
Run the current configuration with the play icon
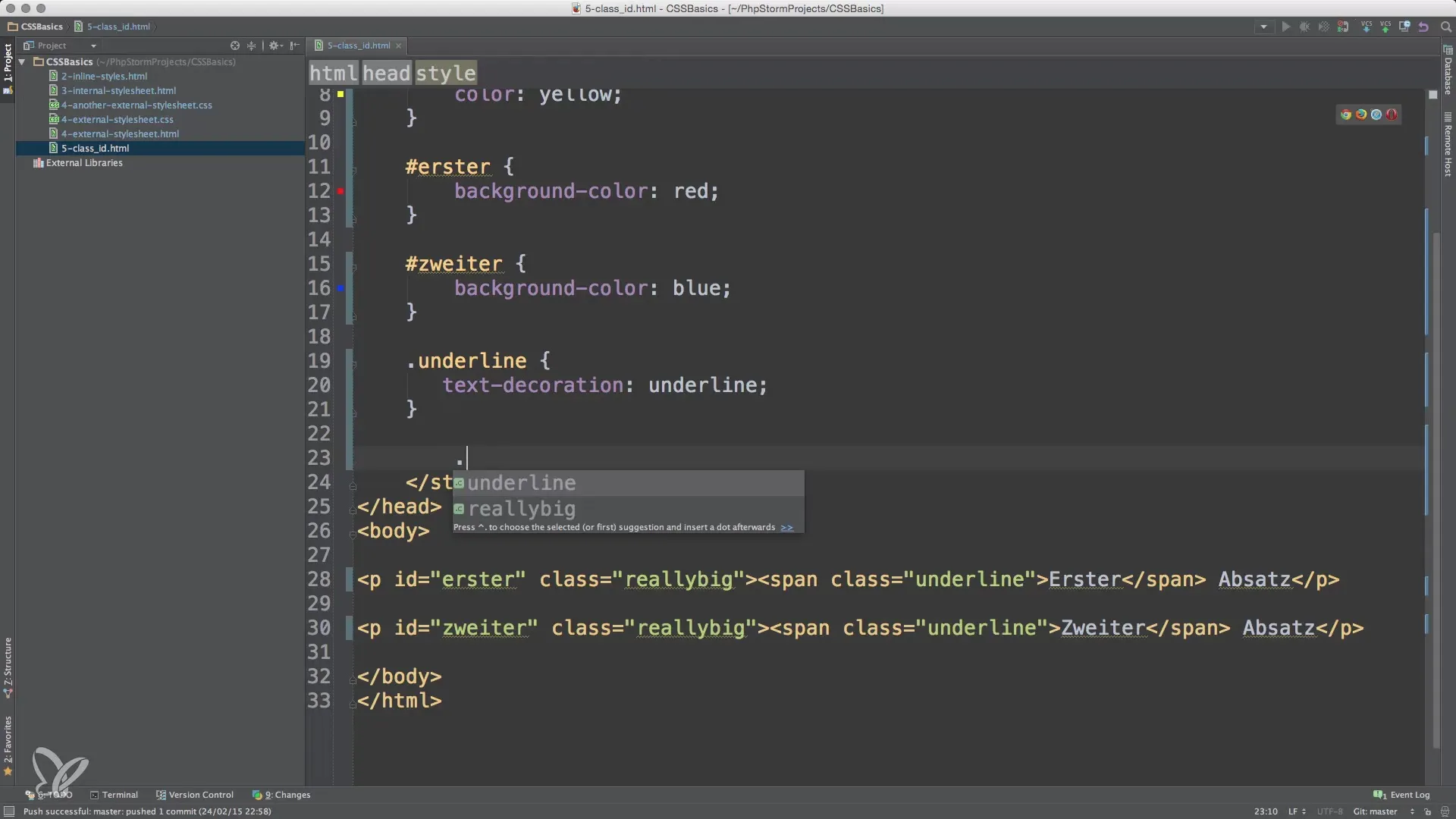point(1285,27)
